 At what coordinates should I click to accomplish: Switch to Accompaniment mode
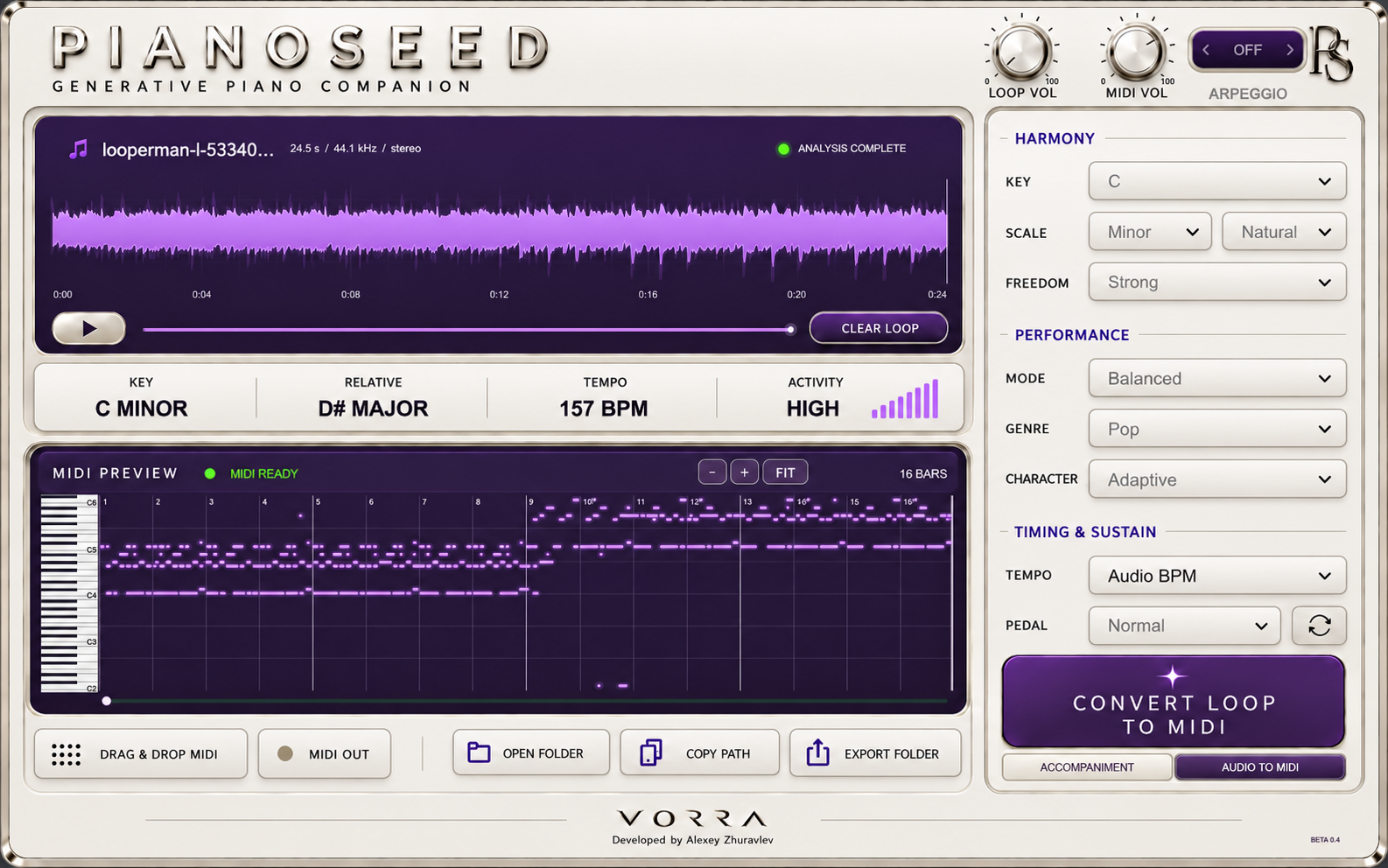pos(1087,767)
